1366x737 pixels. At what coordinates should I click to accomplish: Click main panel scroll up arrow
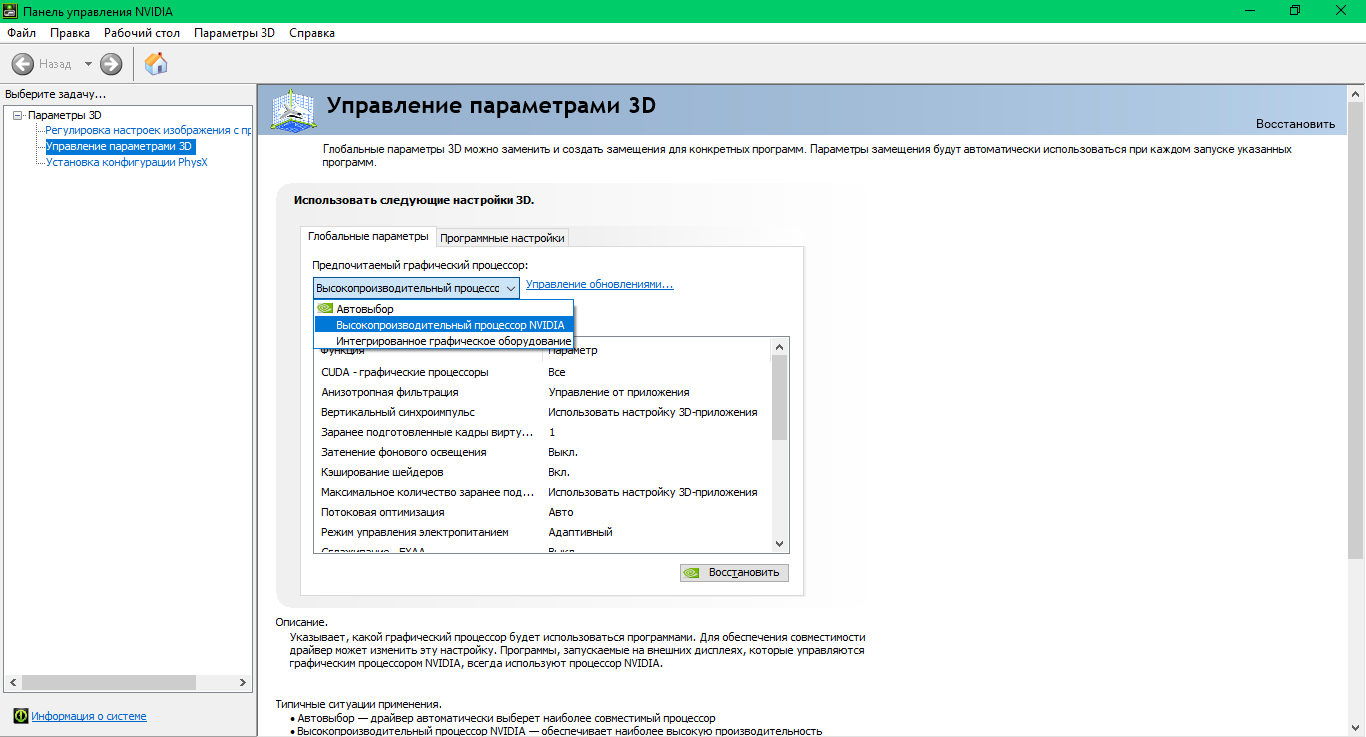[1356, 94]
